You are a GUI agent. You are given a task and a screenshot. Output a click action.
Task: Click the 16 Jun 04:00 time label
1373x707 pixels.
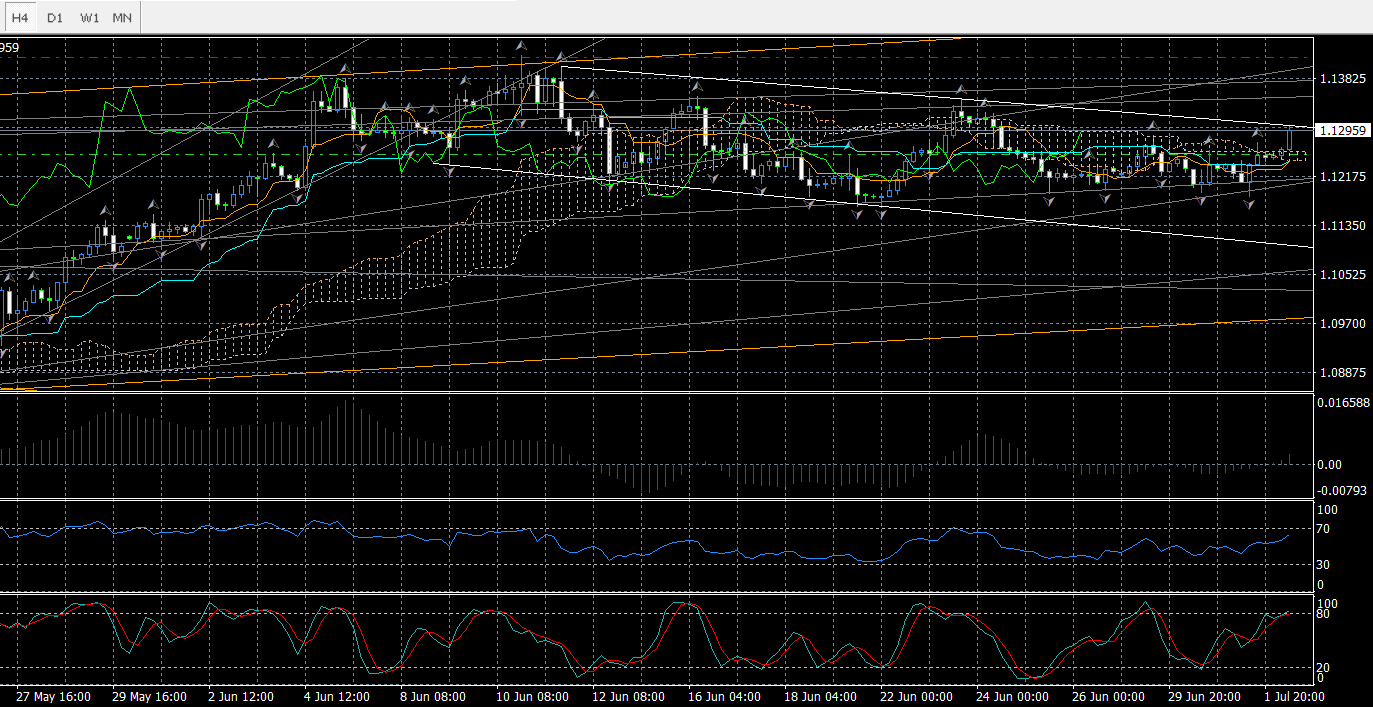click(x=724, y=696)
